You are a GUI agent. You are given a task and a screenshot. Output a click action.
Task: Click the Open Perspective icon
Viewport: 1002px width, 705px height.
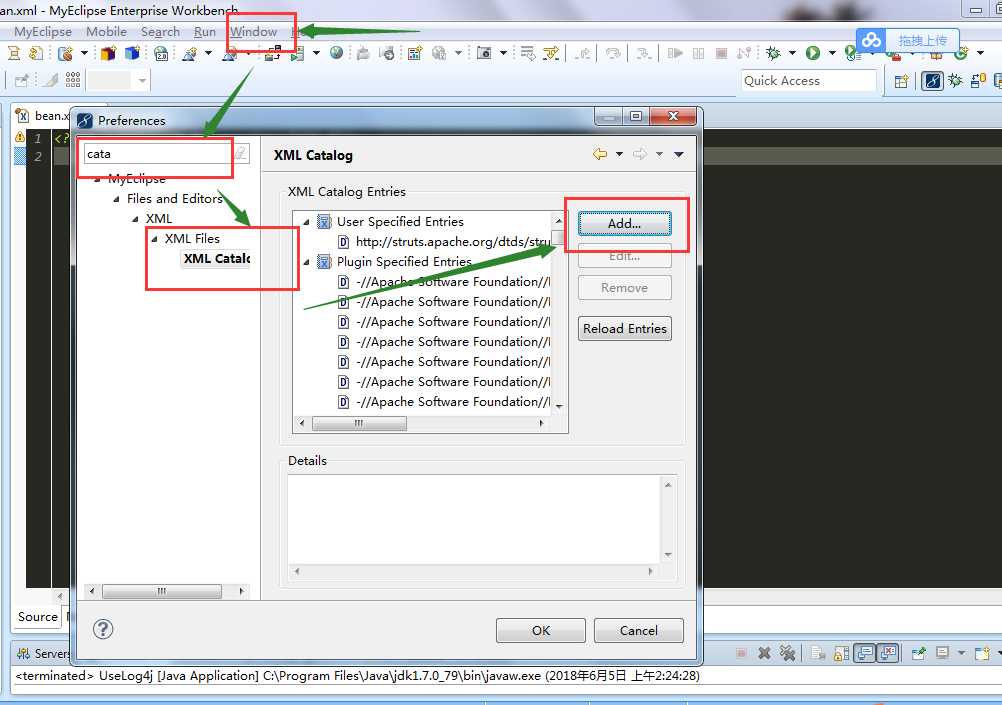[x=902, y=81]
